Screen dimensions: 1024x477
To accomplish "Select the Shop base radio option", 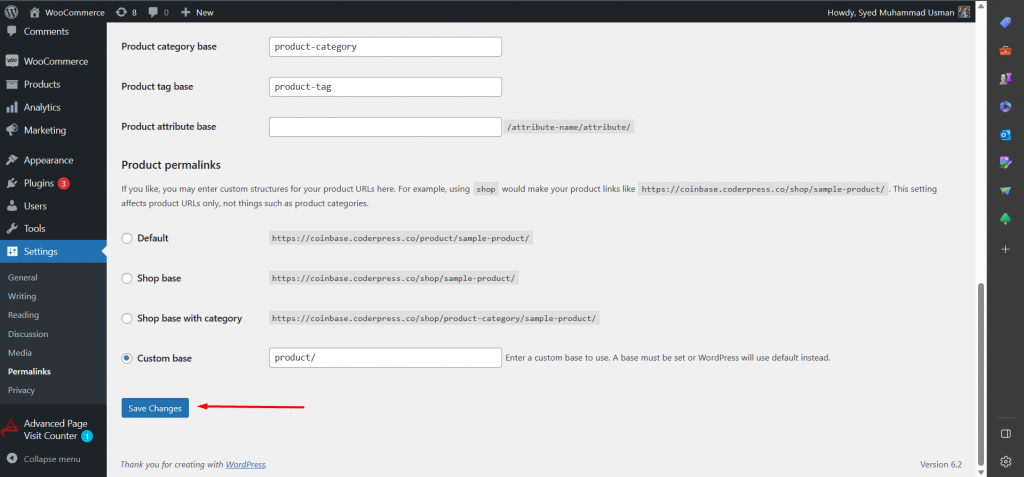I will tap(127, 278).
